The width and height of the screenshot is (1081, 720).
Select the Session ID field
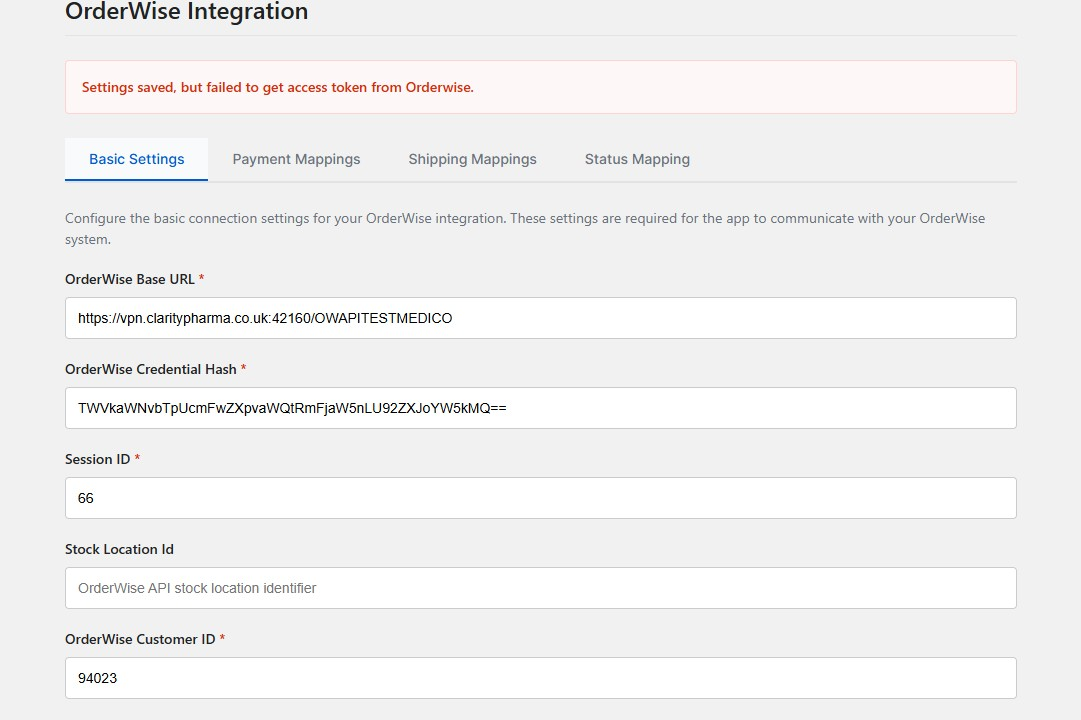click(x=540, y=498)
